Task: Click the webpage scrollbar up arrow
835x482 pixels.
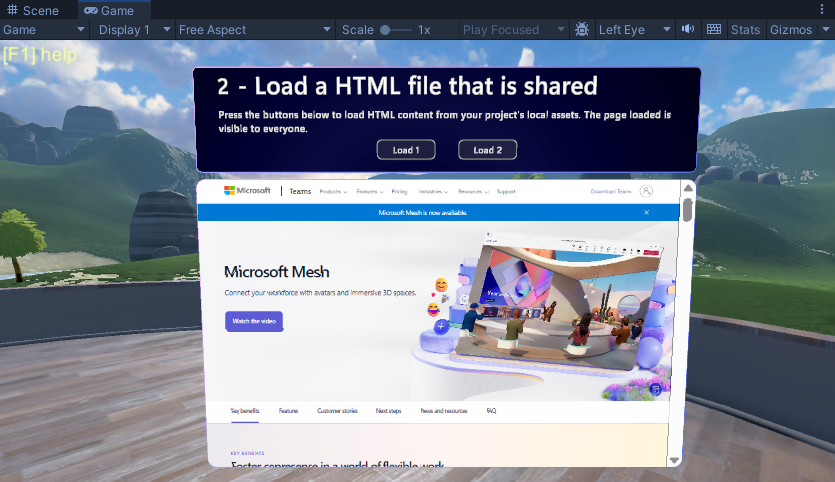Action: click(688, 188)
